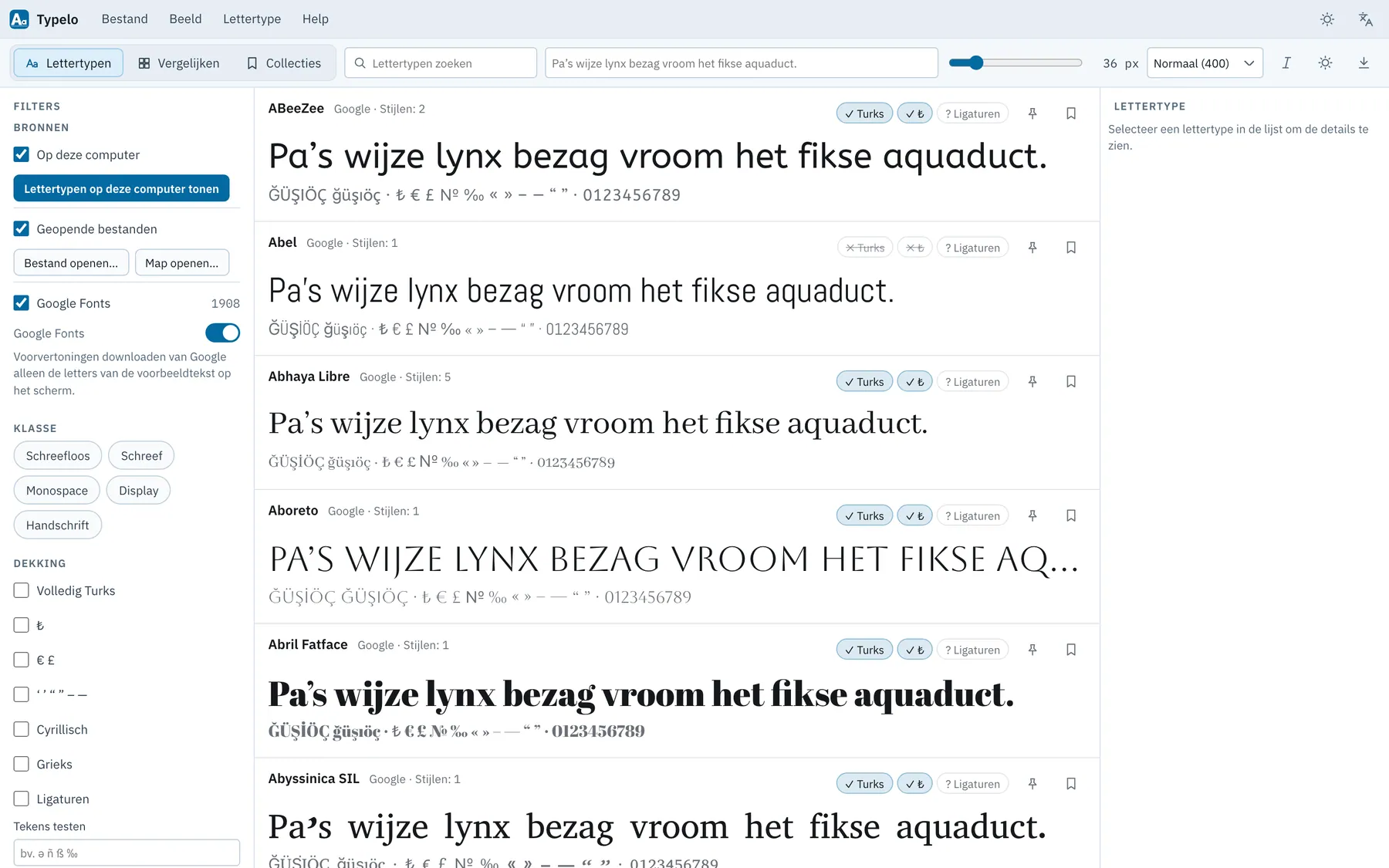Select the Handschrift class chip
Viewport: 1389px width, 868px height.
click(x=58, y=525)
